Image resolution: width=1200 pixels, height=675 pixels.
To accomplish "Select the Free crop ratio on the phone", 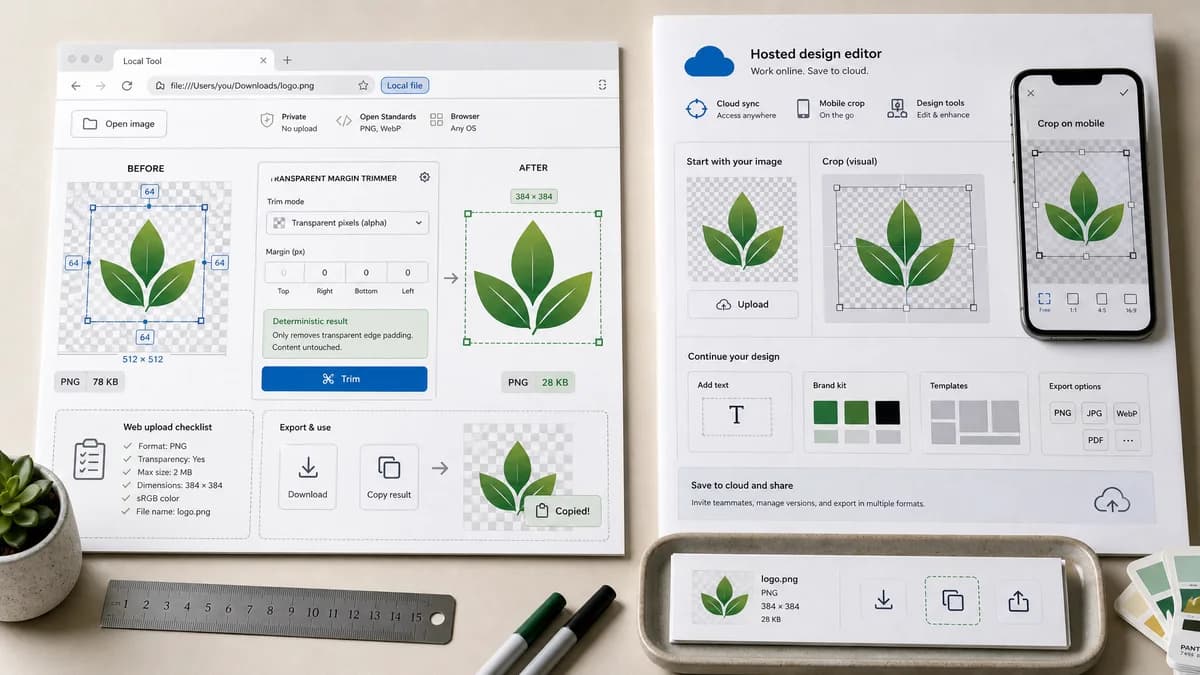I will (x=1044, y=301).
